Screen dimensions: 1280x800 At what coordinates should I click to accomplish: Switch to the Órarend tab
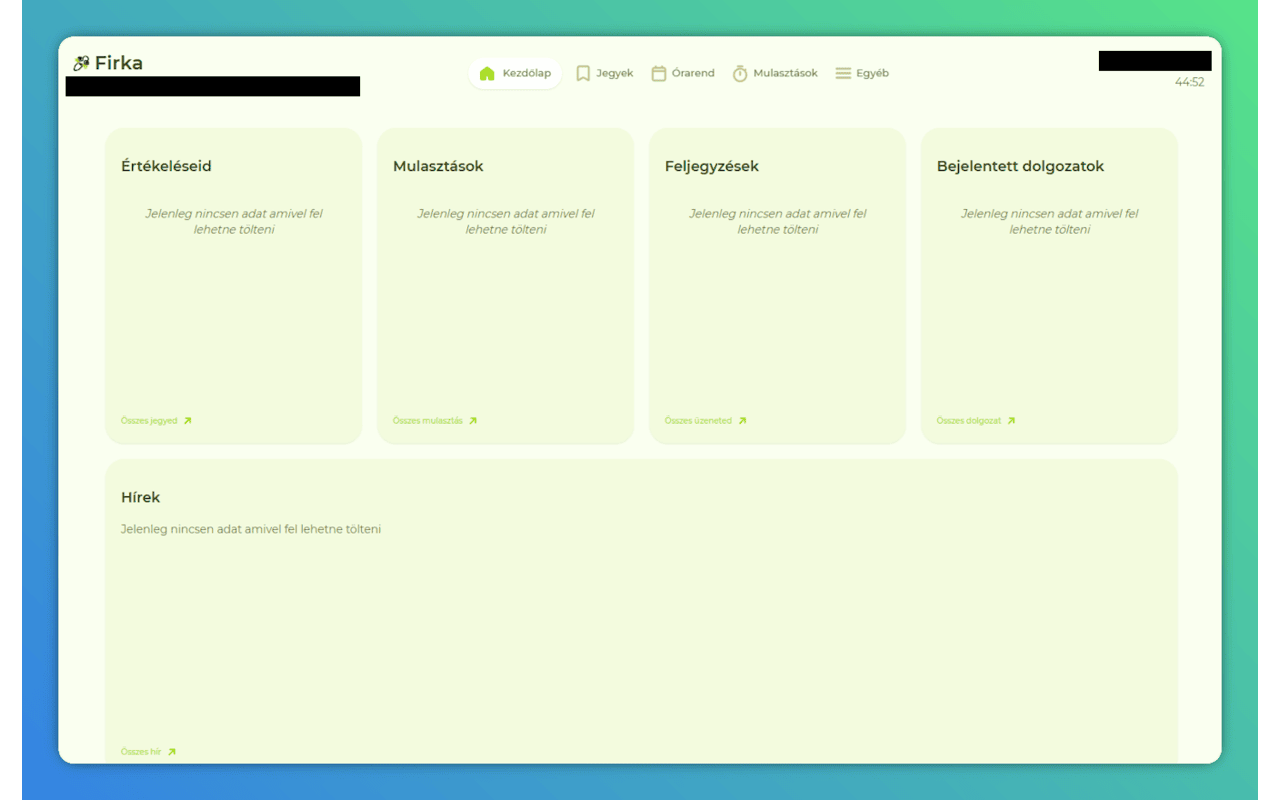click(x=683, y=72)
